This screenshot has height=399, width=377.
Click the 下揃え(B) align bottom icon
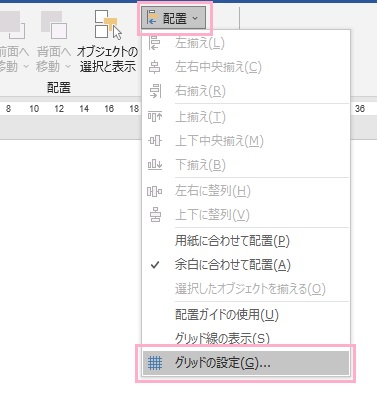tap(155, 165)
